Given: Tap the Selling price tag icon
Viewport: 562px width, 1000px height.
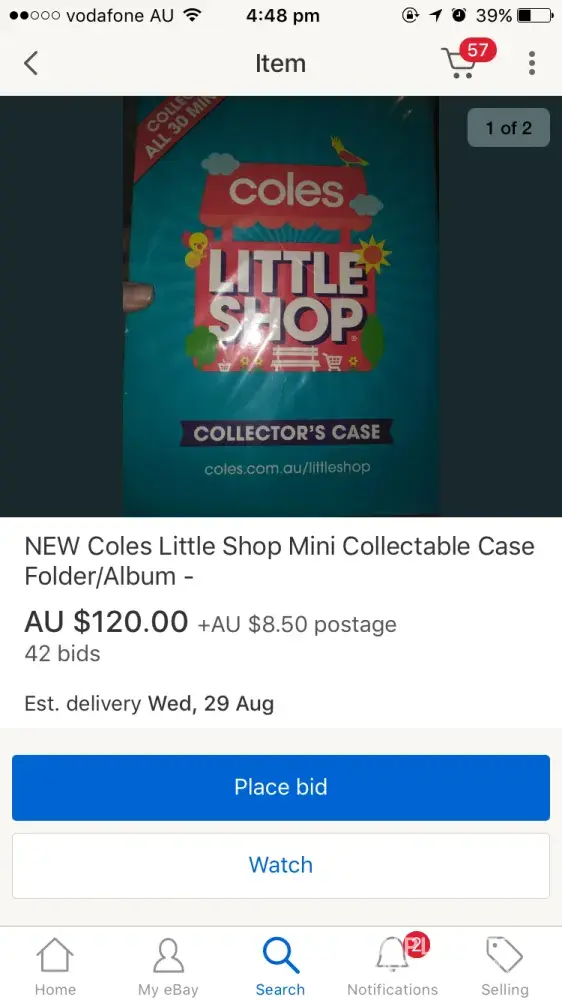Looking at the screenshot, I should (x=505, y=955).
